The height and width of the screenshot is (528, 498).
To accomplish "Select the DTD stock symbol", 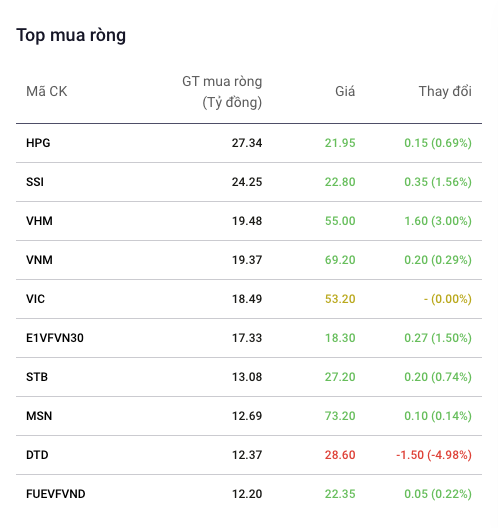I will (37, 455).
